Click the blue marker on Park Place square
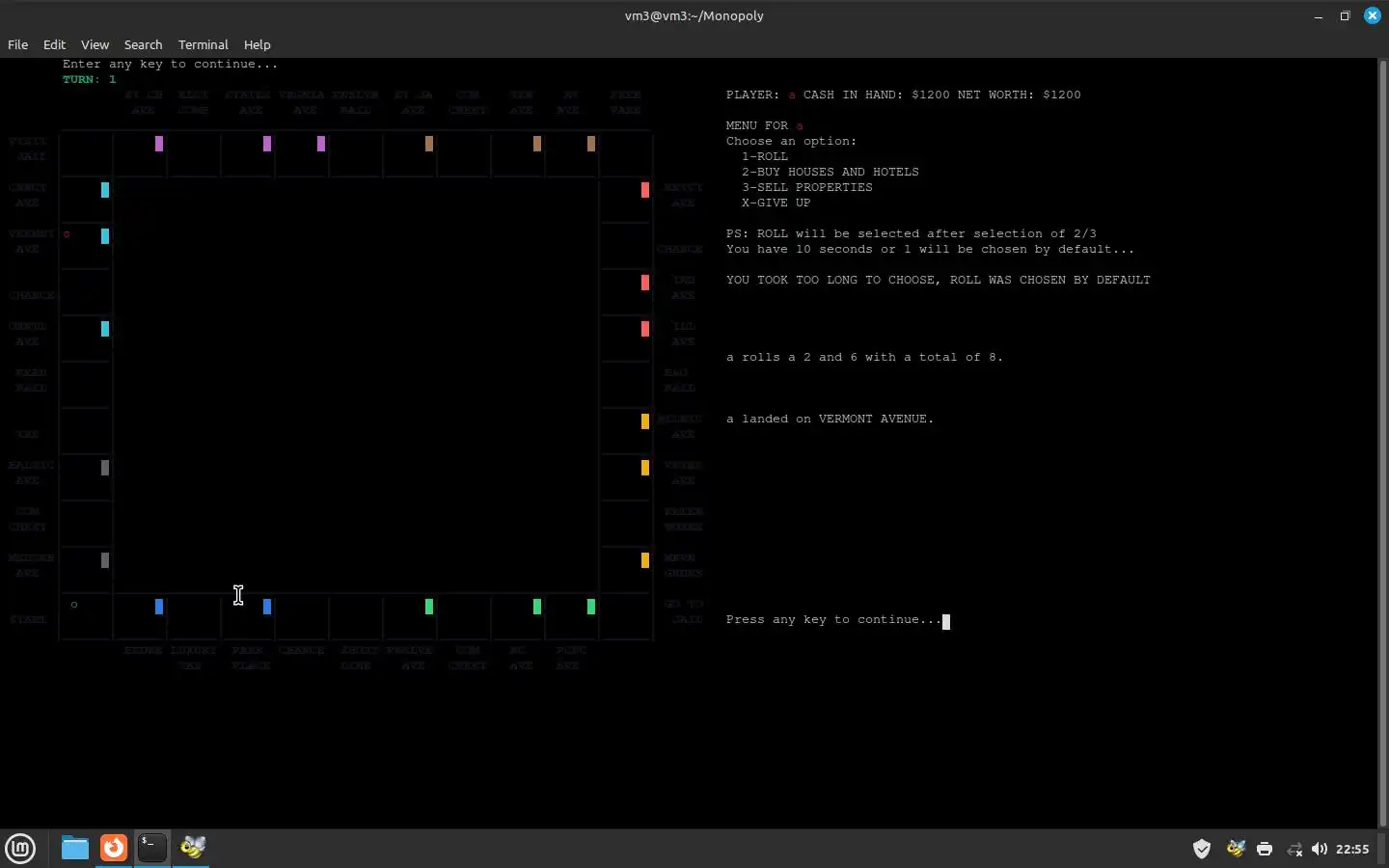The width and height of the screenshot is (1389, 868). [267, 607]
